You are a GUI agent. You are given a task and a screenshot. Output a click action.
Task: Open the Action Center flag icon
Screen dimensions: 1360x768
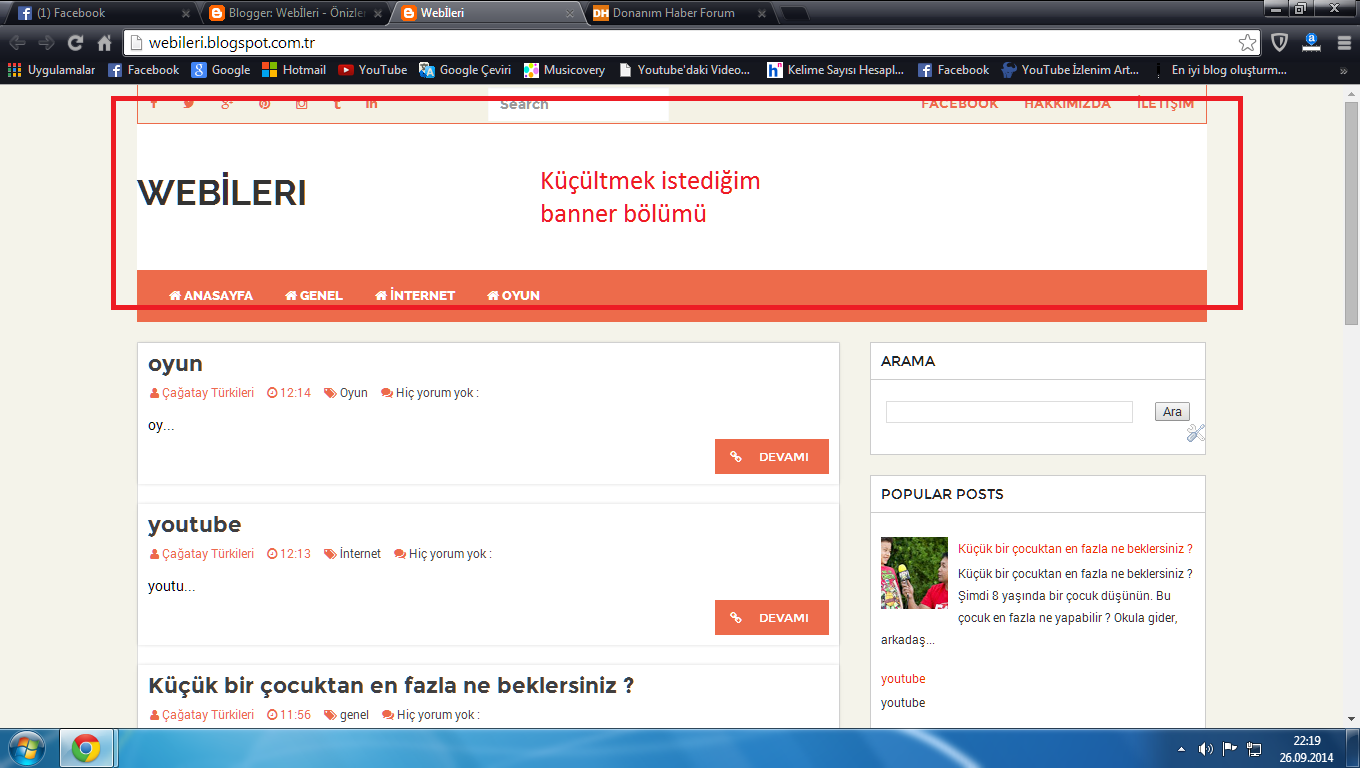pyautogui.click(x=1230, y=749)
